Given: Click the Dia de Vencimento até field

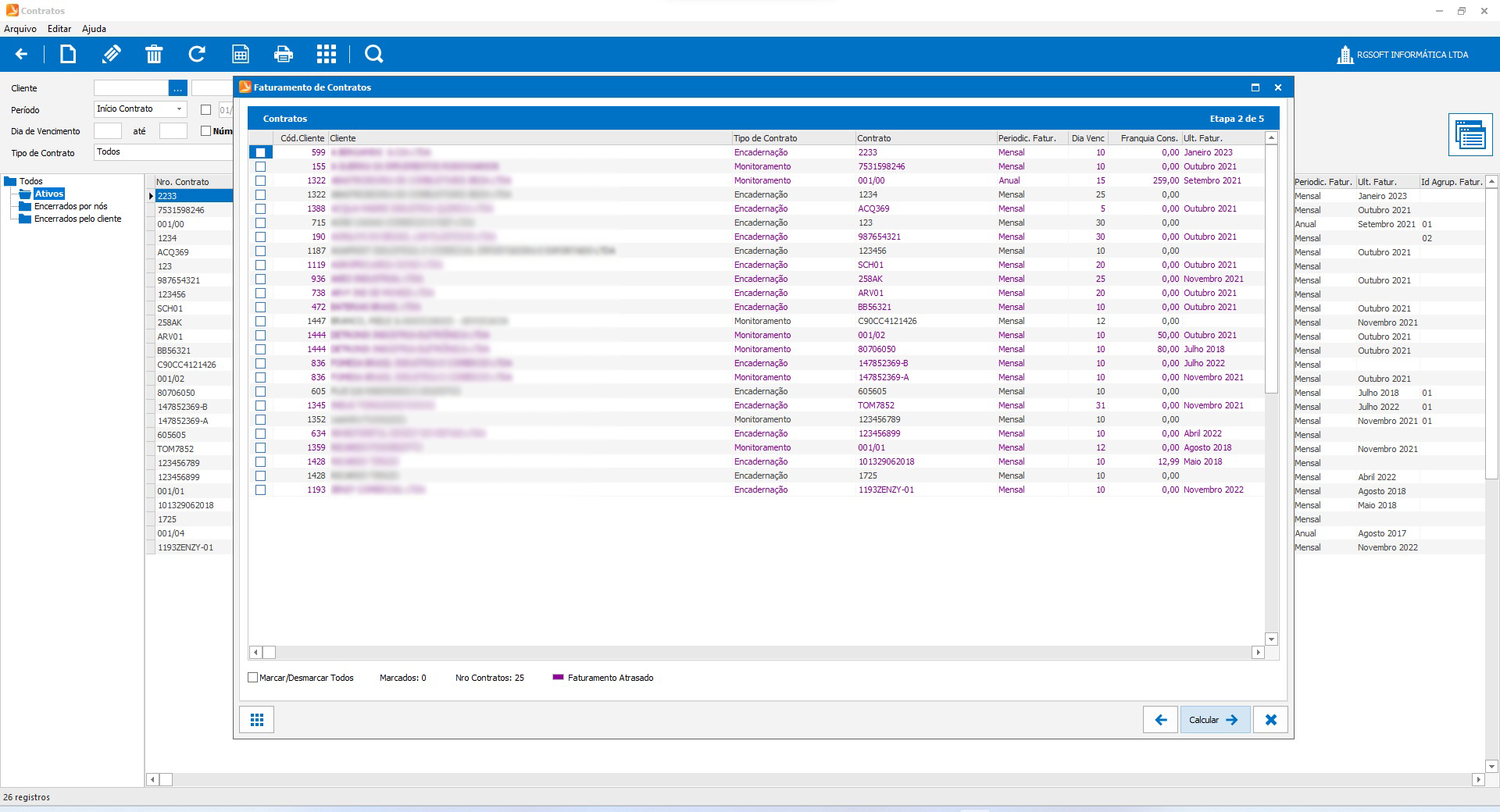Looking at the screenshot, I should pos(173,131).
